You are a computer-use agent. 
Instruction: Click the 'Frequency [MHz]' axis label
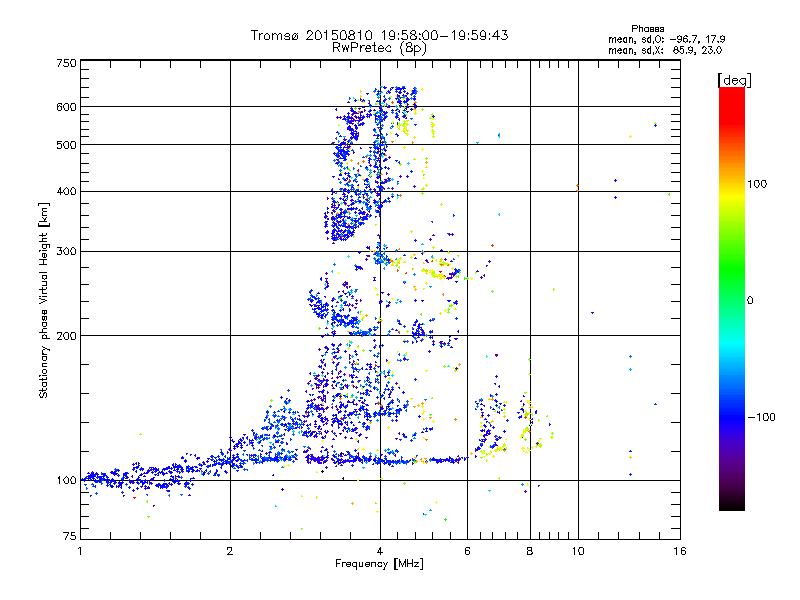click(x=379, y=564)
